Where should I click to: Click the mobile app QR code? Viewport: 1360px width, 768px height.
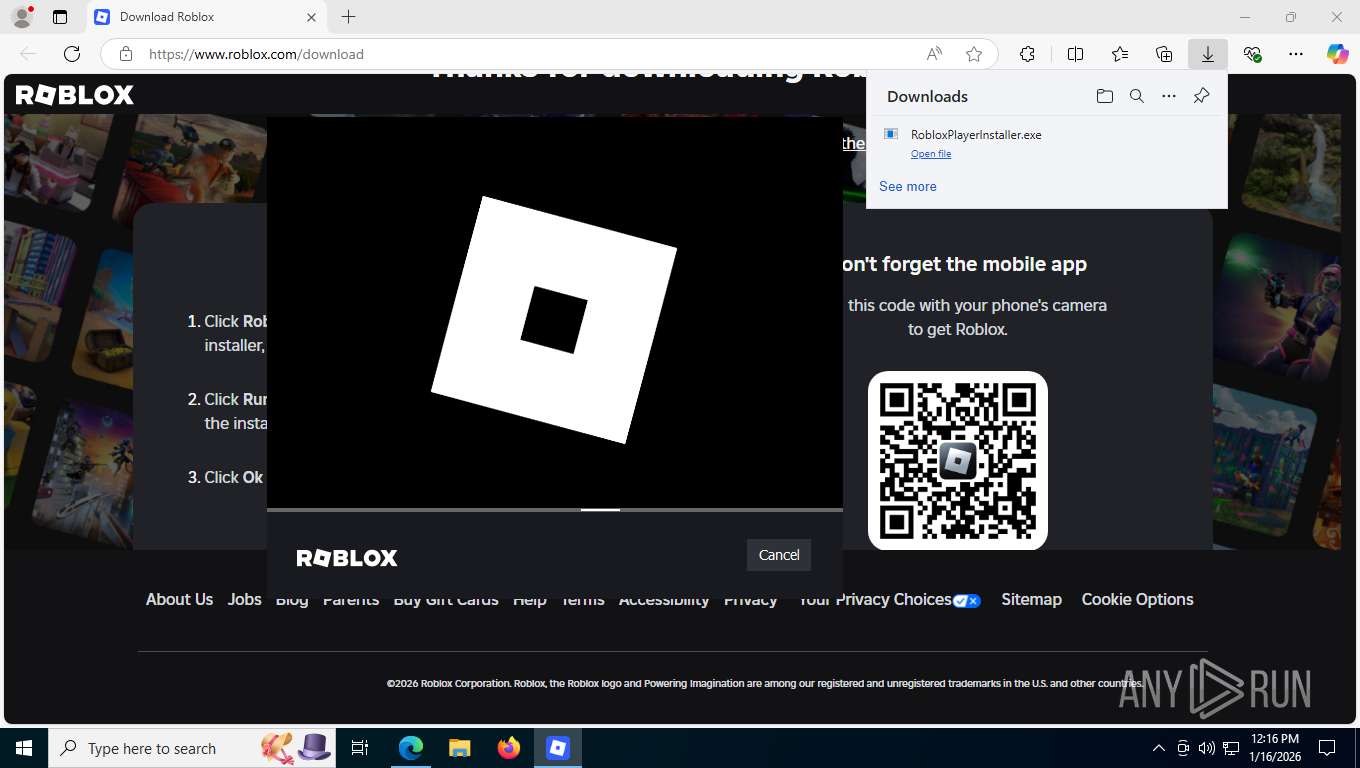pyautogui.click(x=958, y=460)
